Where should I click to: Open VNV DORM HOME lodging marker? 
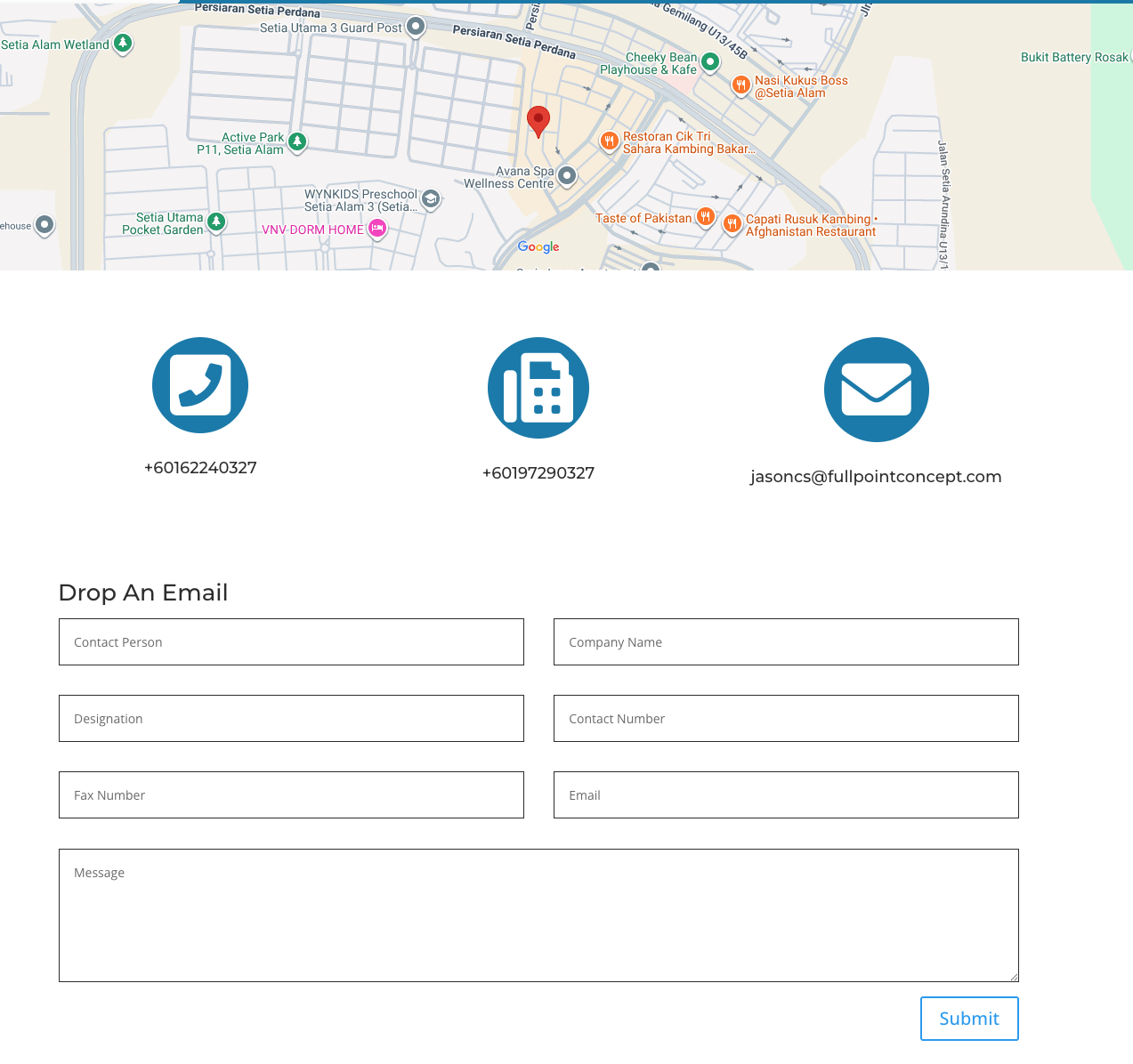377,229
